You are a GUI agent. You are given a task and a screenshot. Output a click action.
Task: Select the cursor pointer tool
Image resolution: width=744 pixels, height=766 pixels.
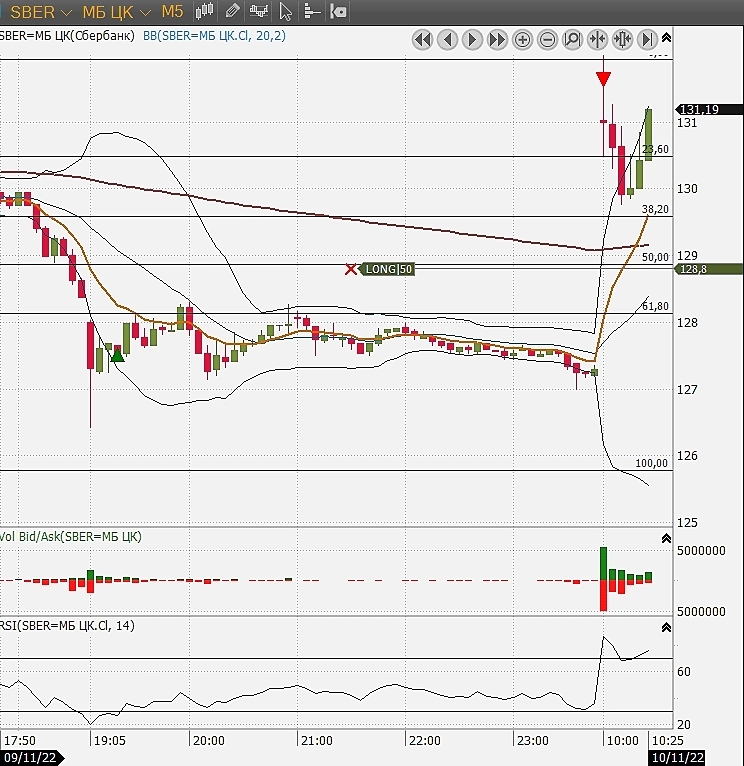285,11
